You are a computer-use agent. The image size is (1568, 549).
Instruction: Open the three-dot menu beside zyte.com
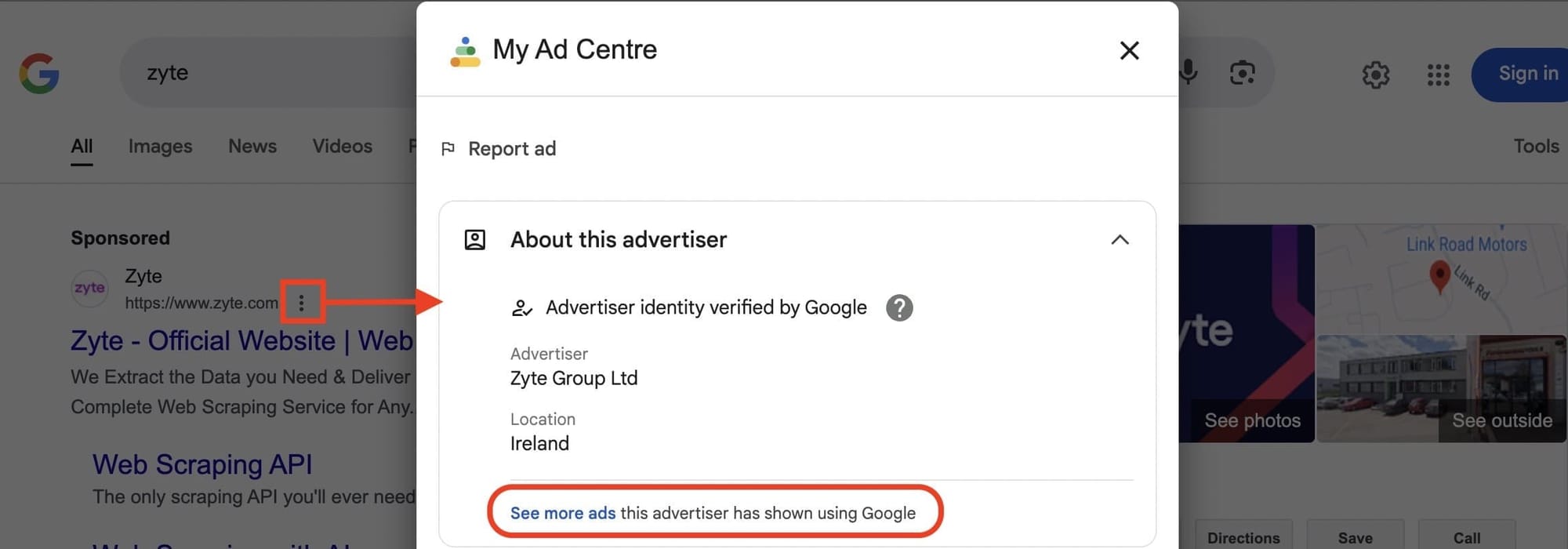click(302, 302)
